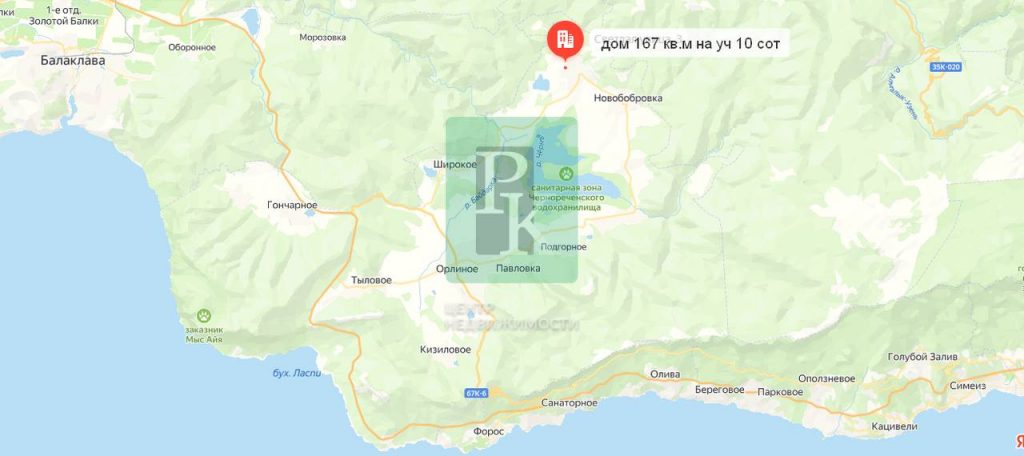Click the red building map marker
The image size is (1024, 456).
point(564,39)
